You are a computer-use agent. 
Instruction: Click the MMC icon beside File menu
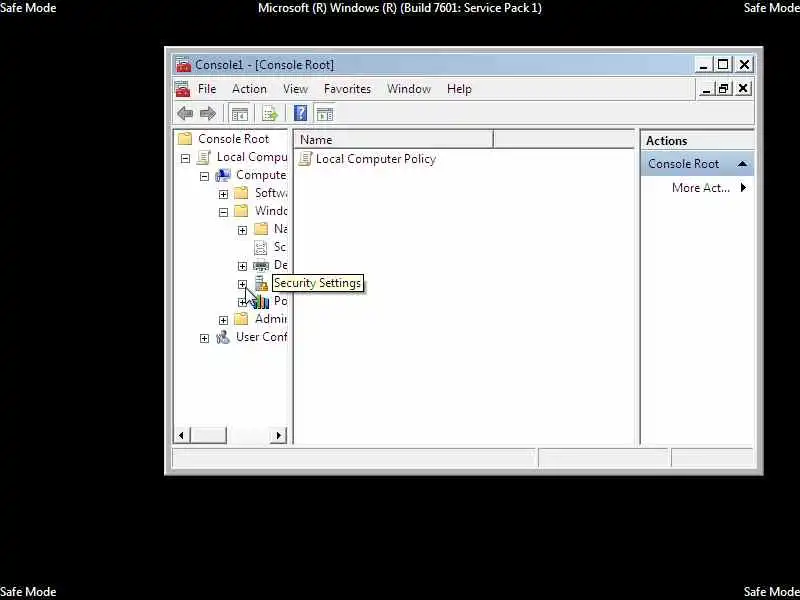(183, 89)
